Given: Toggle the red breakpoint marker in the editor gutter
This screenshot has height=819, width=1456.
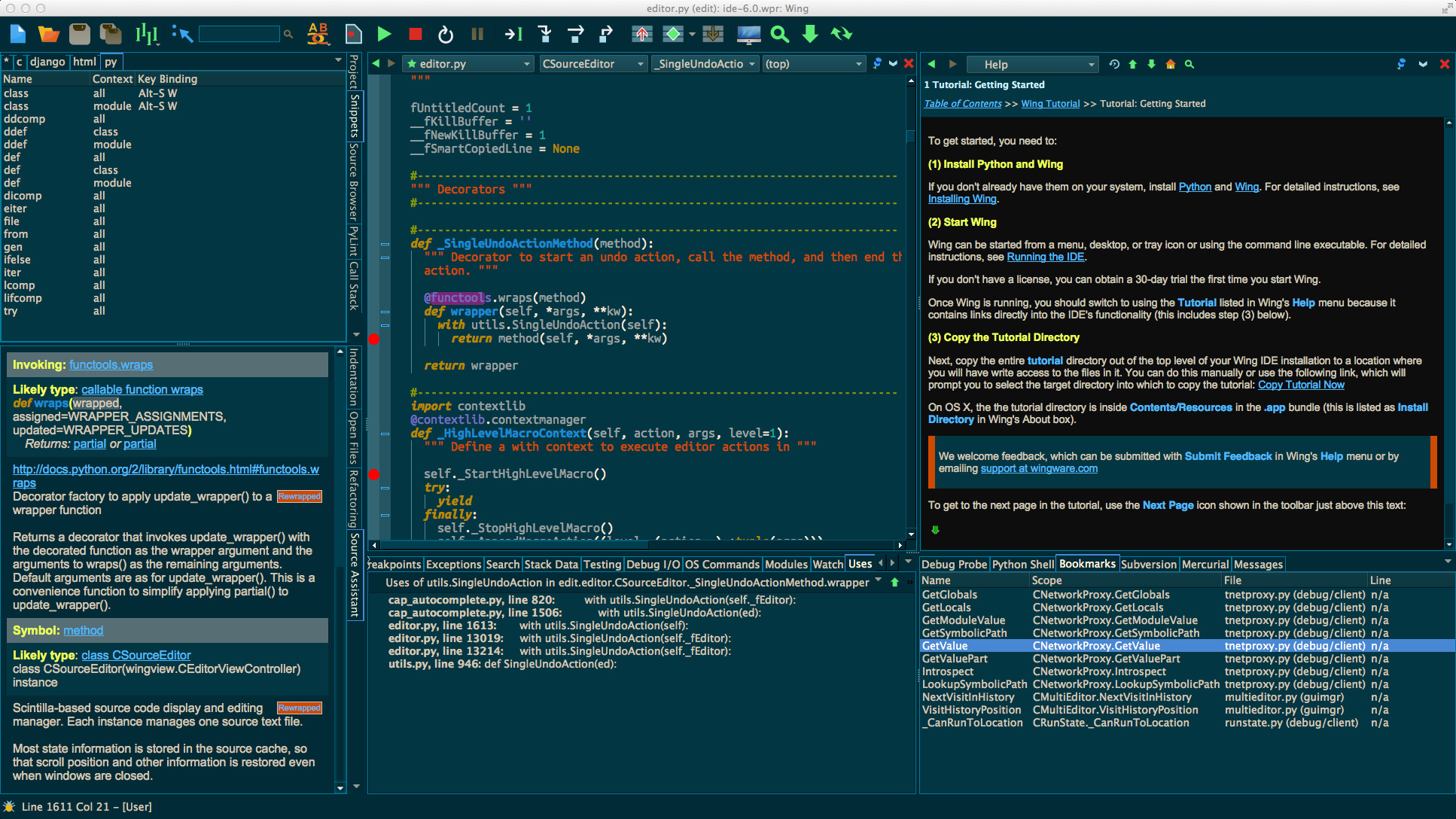Looking at the screenshot, I should point(374,339).
